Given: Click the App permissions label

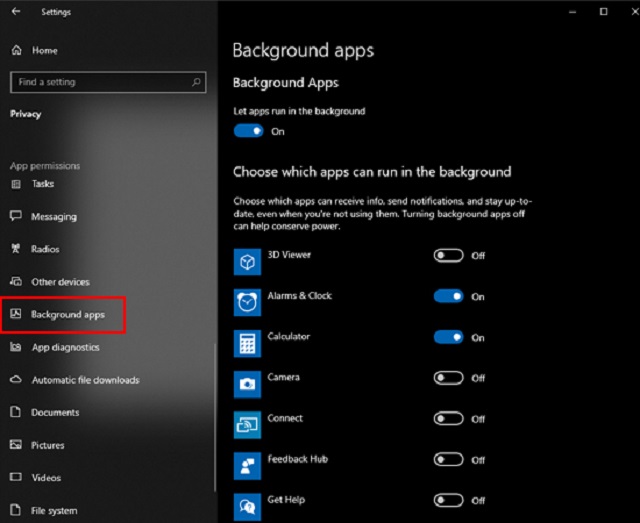Looking at the screenshot, I should 45,166.
